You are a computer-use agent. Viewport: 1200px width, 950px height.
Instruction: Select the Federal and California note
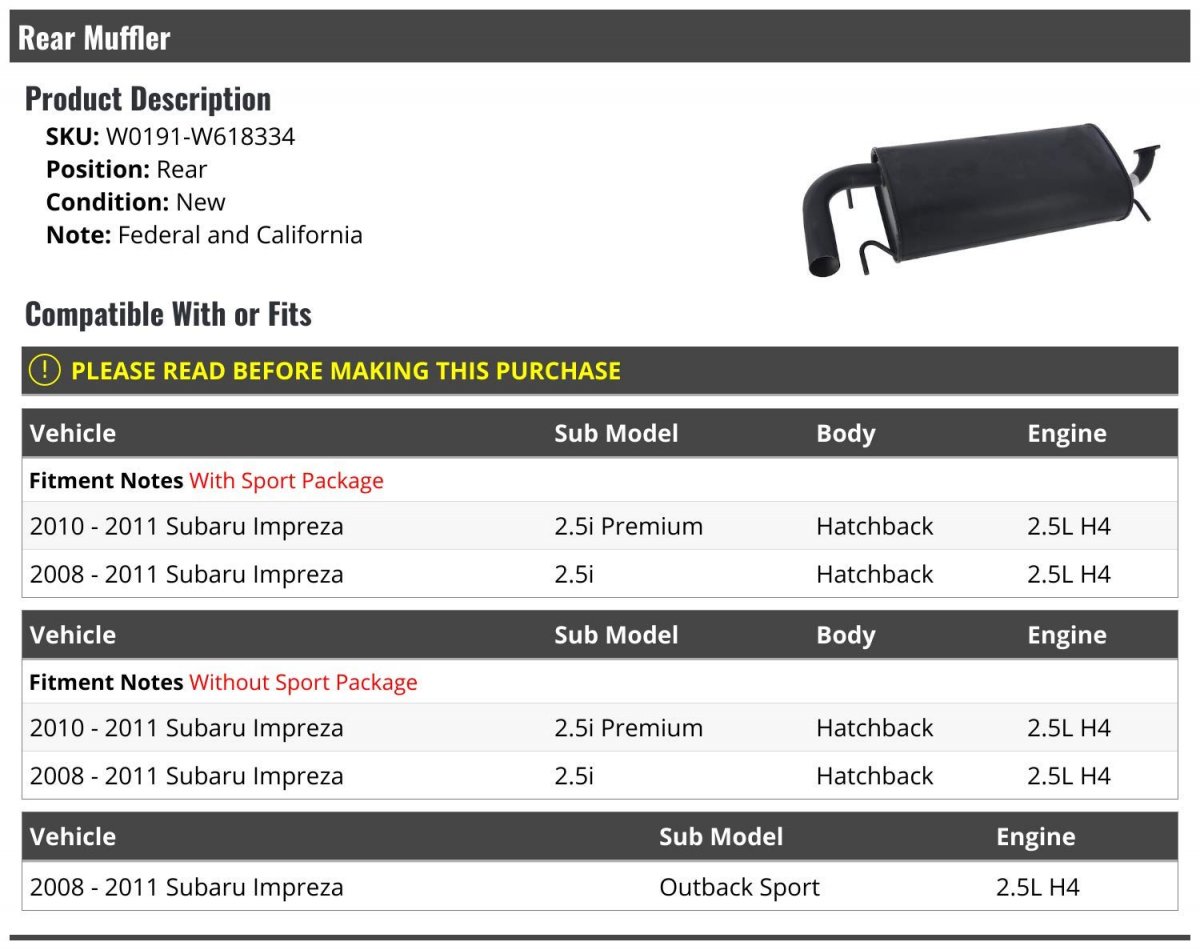[x=240, y=236]
